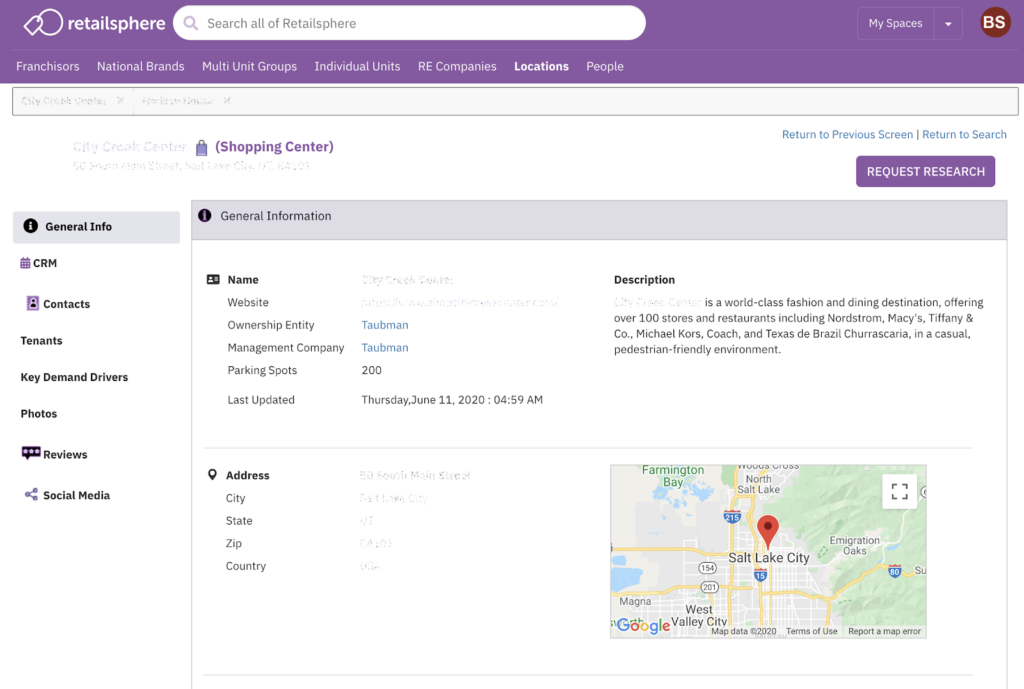The height and width of the screenshot is (689, 1024).
Task: Click the (Shopping Center) title label
Action: tap(274, 147)
